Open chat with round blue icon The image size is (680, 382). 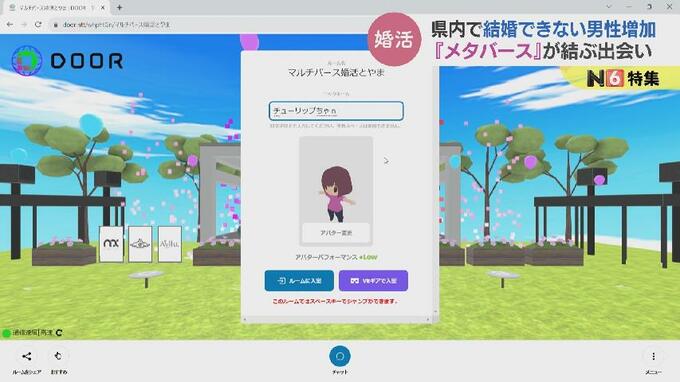[x=340, y=356]
